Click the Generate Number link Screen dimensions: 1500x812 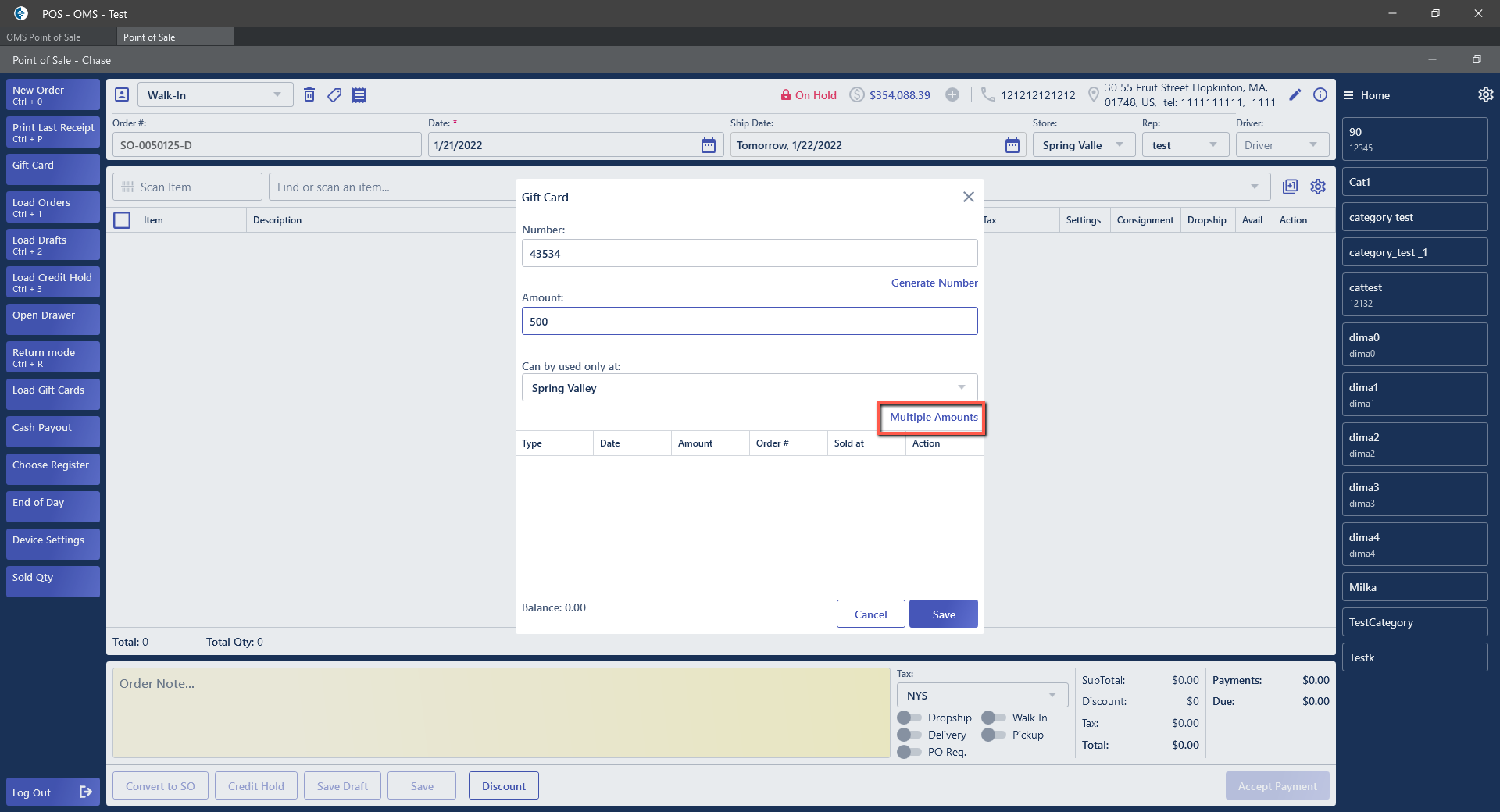coord(934,283)
